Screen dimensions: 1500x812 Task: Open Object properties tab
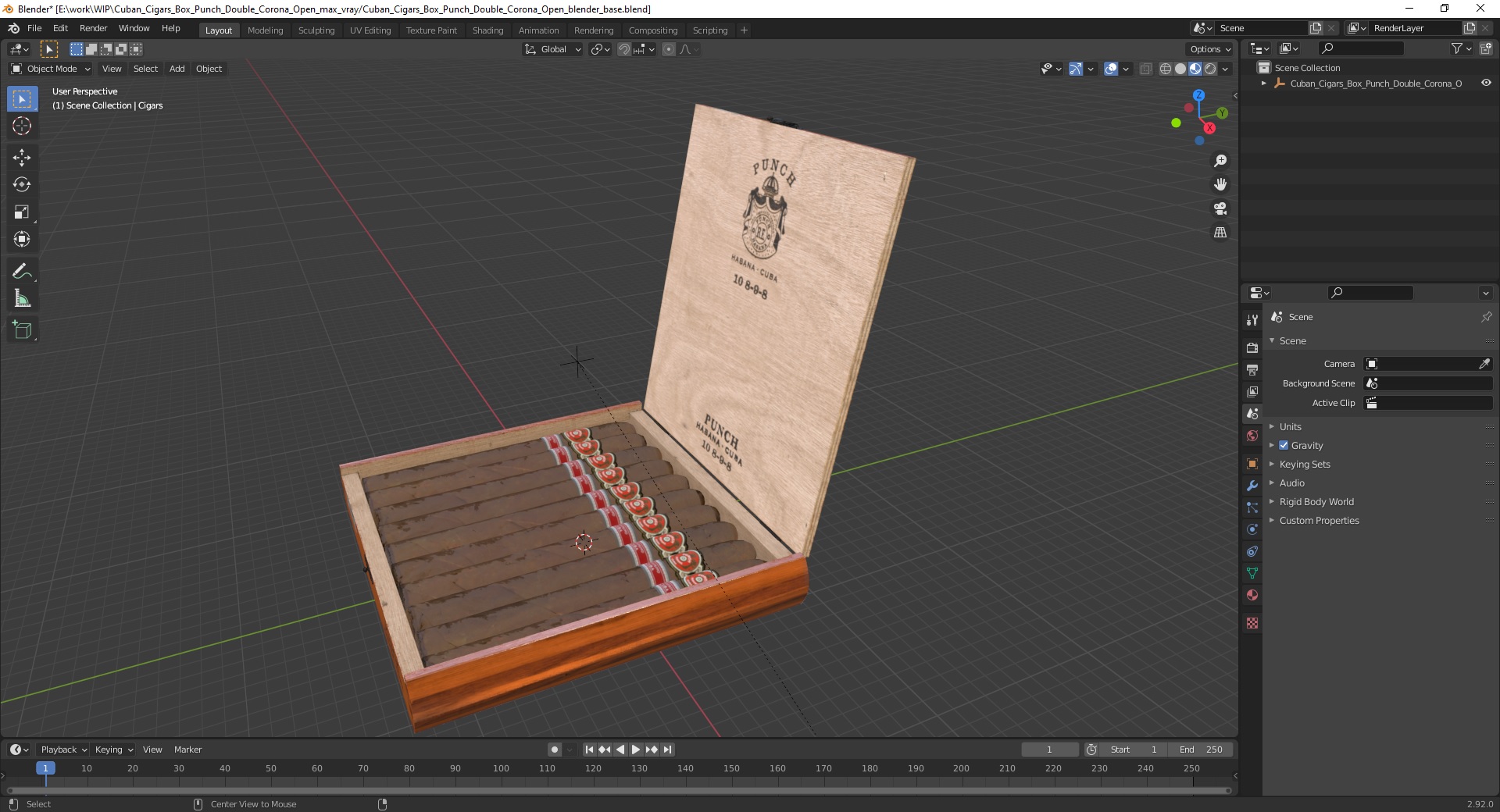(x=1252, y=464)
